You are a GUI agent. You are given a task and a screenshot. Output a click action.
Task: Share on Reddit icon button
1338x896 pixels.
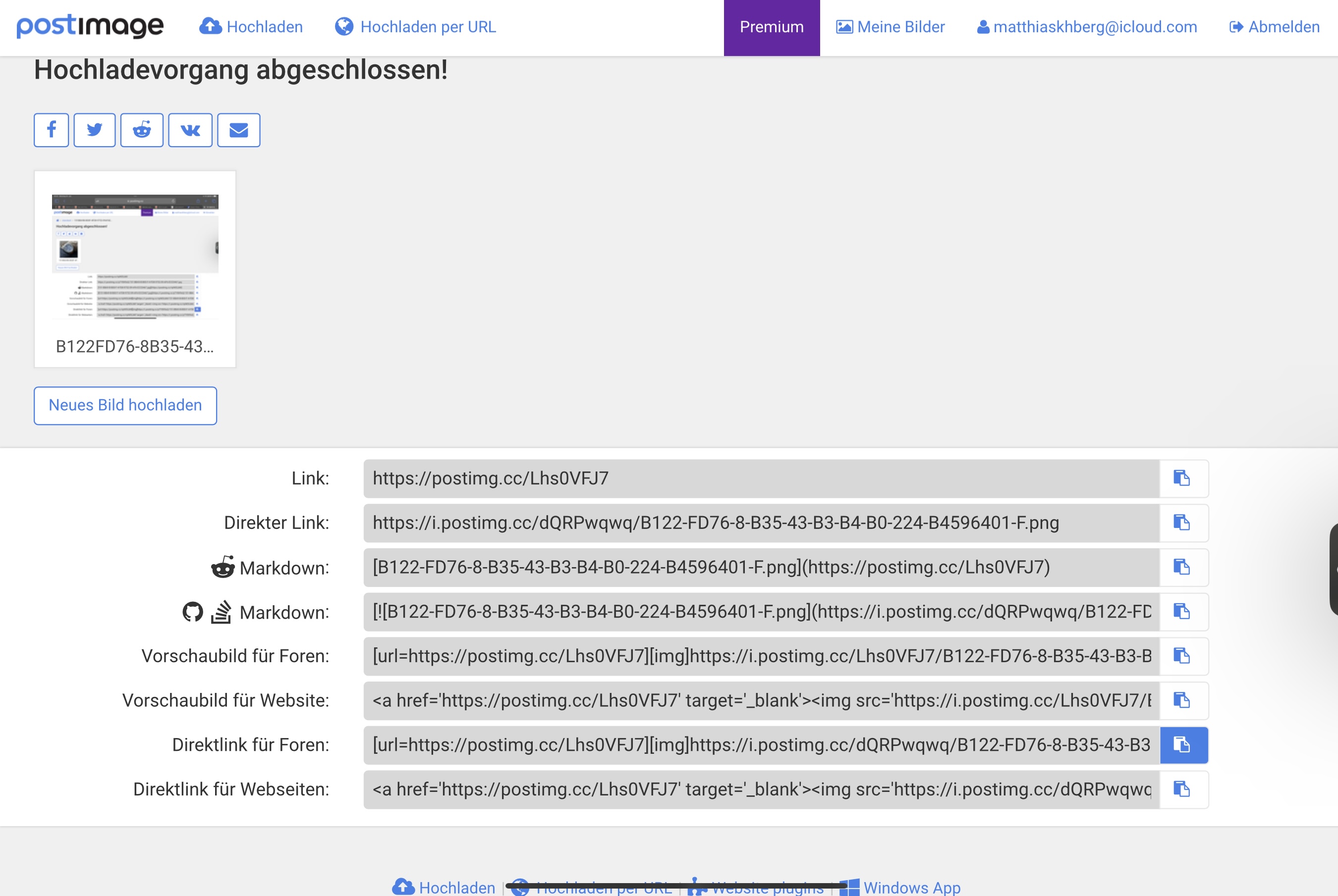[142, 130]
